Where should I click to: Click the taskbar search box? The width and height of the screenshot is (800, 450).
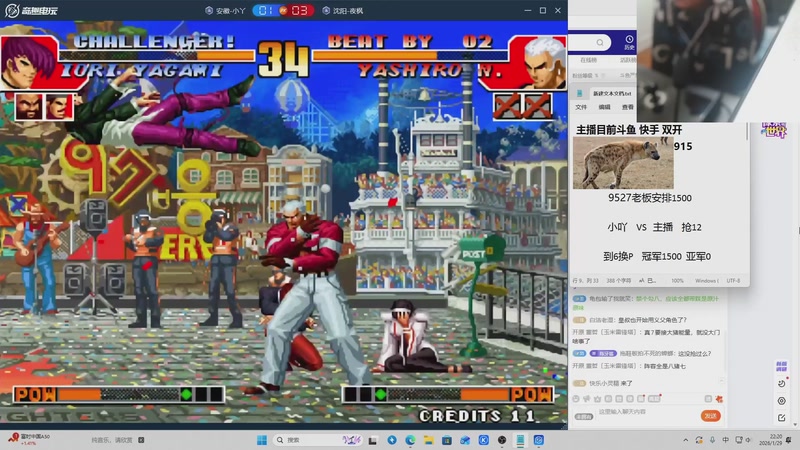click(317, 440)
